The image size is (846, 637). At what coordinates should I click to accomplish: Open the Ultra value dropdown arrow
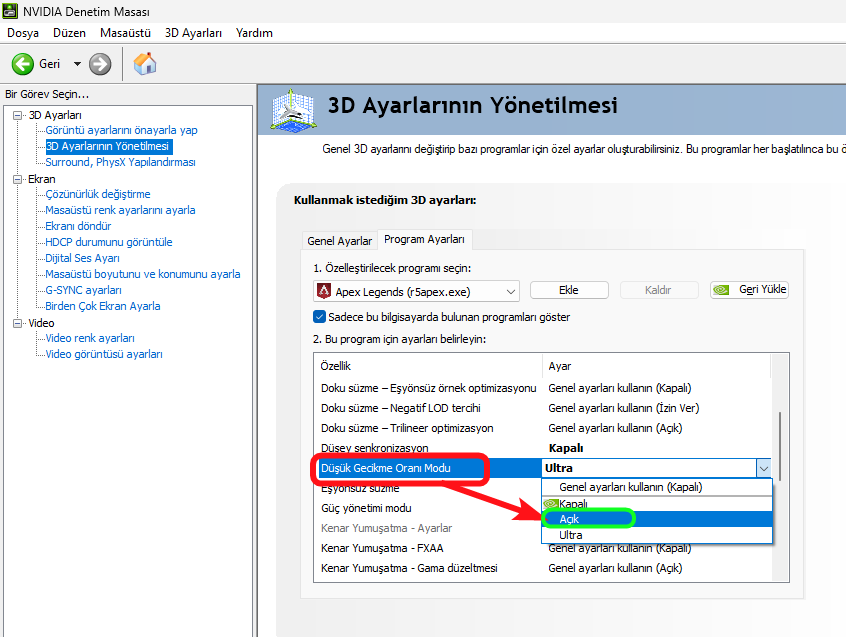tap(763, 468)
